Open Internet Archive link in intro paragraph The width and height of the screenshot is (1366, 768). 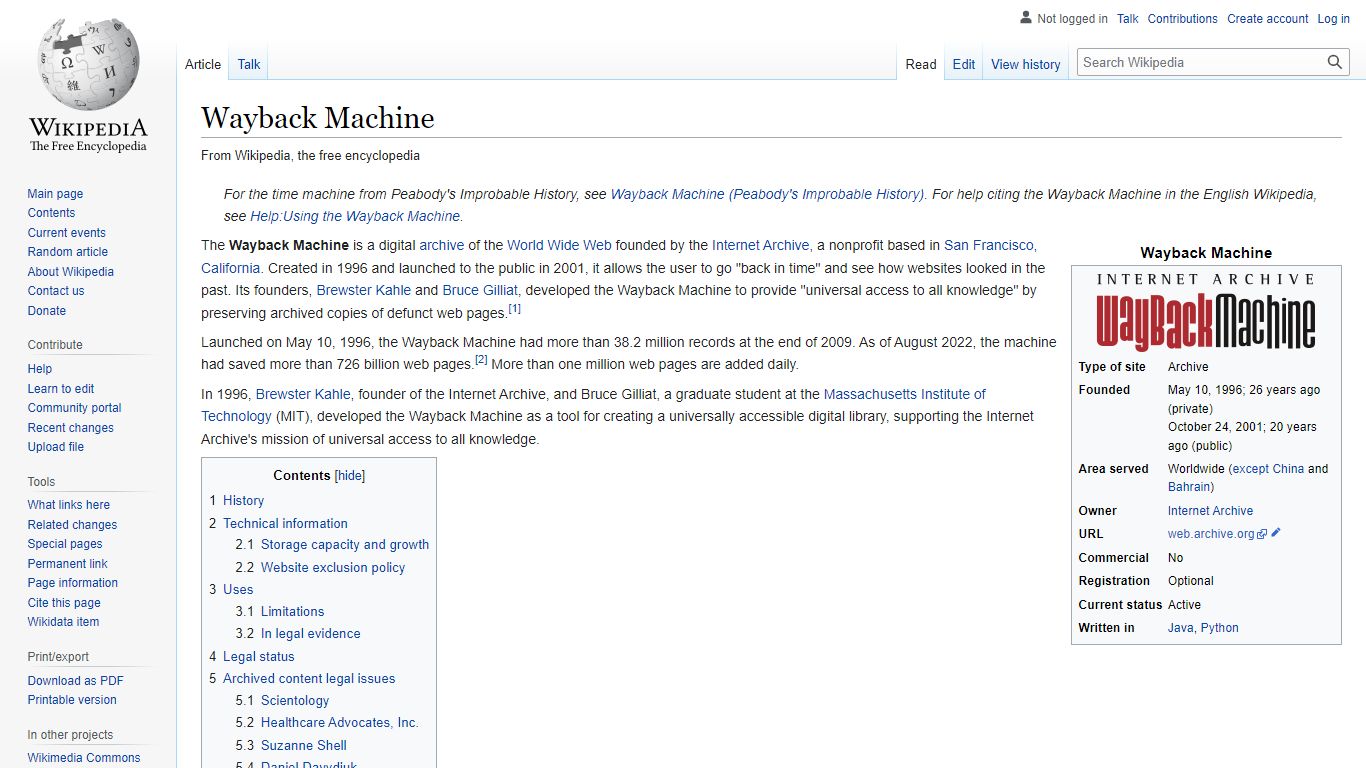761,245
